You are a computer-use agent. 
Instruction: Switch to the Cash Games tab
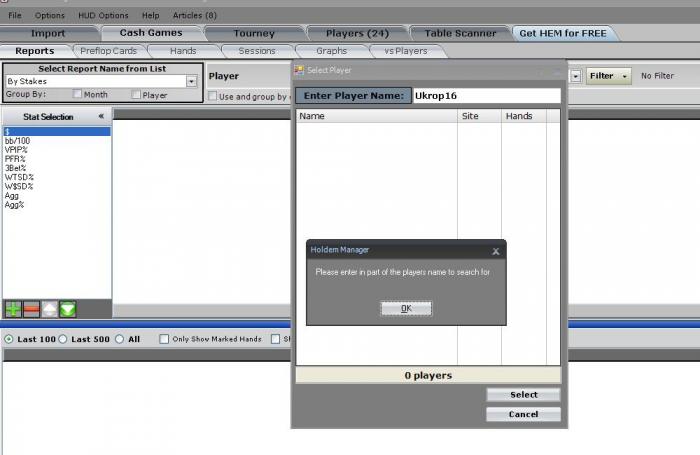click(x=151, y=33)
